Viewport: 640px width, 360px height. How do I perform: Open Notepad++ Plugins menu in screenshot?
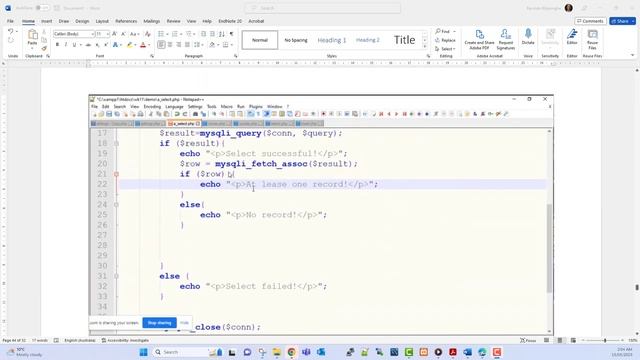click(256, 107)
